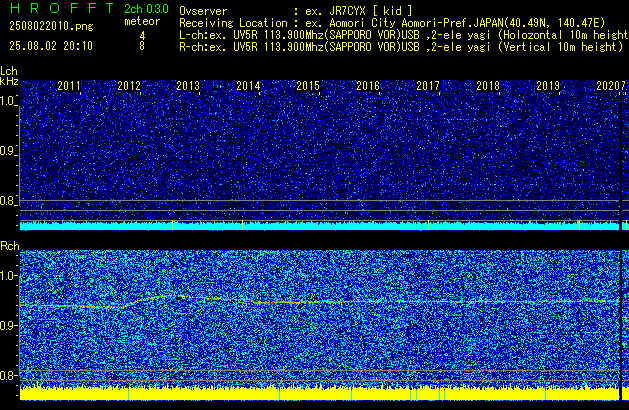Select meteor count value 4
The width and height of the screenshot is (629, 410).
pos(142,36)
